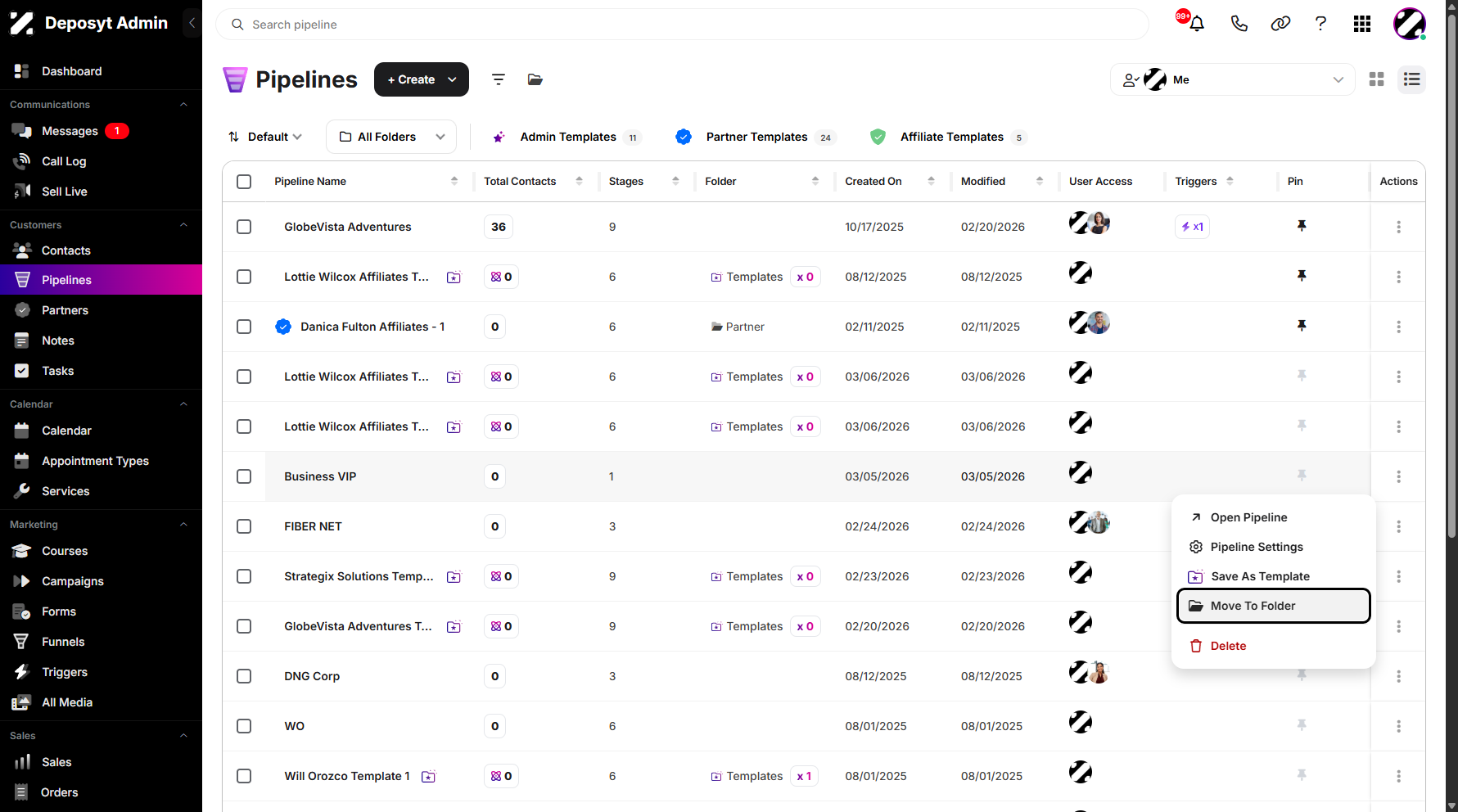
Task: Open the profile avatar menu
Action: click(1410, 24)
